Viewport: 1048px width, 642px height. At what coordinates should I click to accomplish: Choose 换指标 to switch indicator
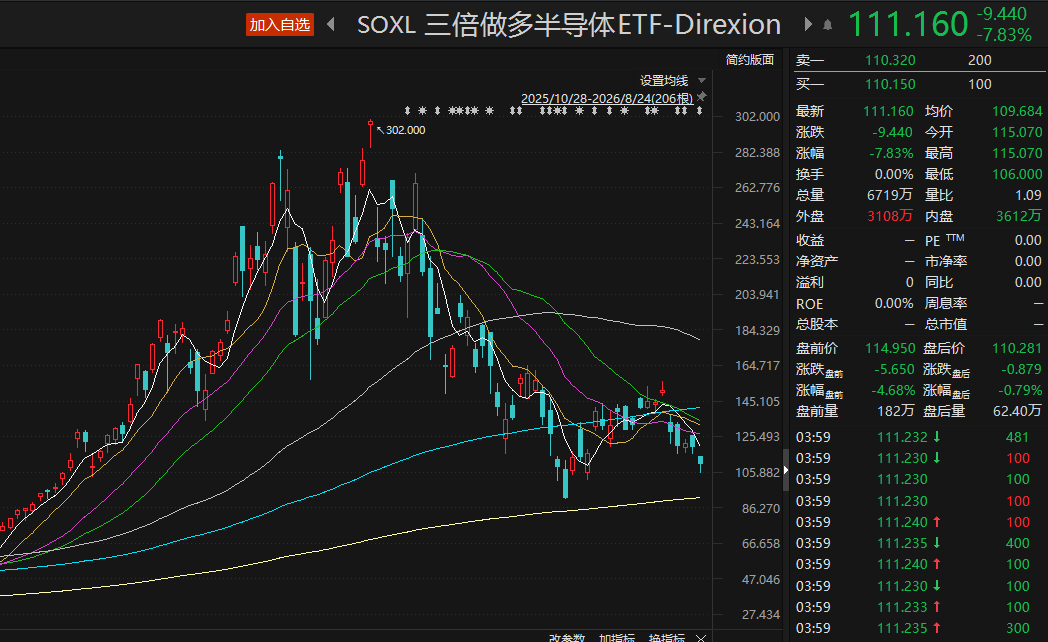coord(666,637)
